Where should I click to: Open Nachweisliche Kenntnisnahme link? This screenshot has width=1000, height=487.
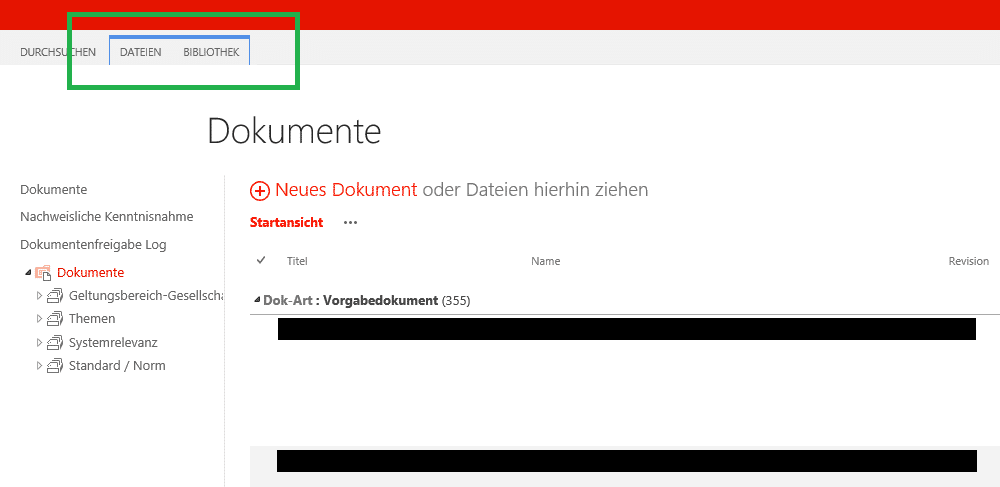(107, 217)
